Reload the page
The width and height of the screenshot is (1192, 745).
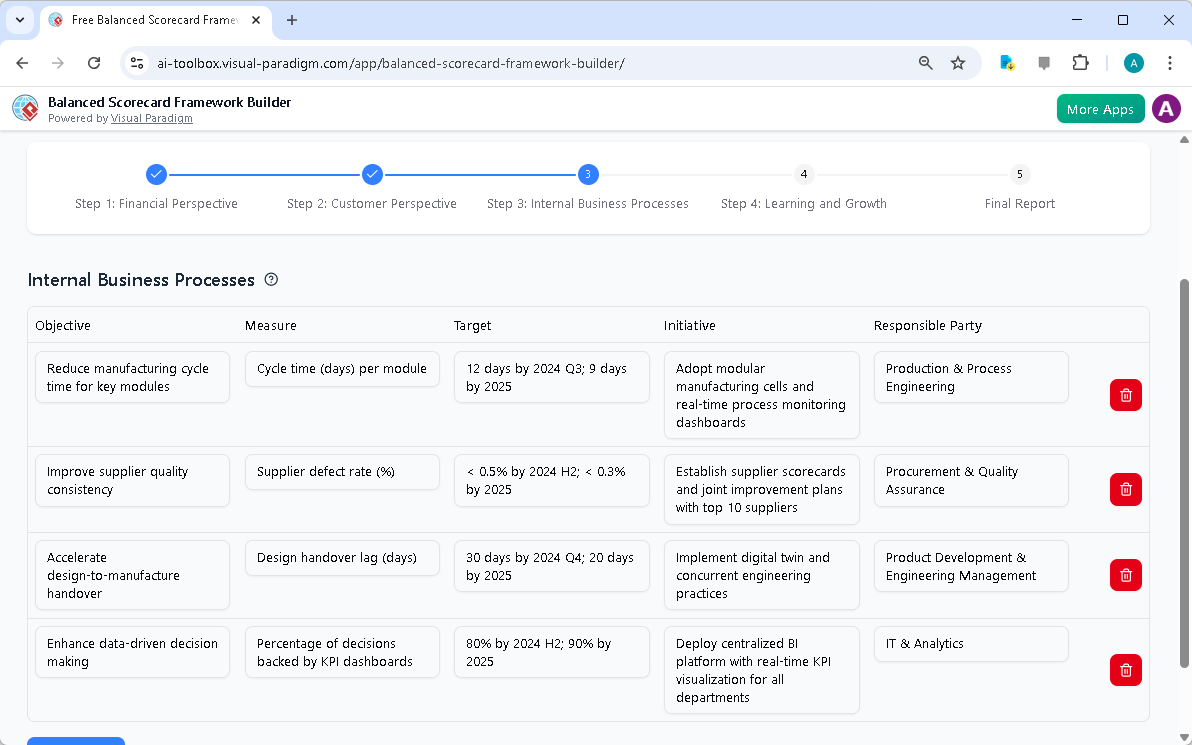click(x=94, y=62)
